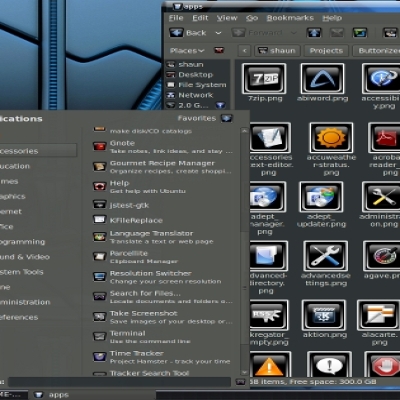Switch to Favorites in the applications menu
This screenshot has width=400, height=400.
(x=205, y=118)
